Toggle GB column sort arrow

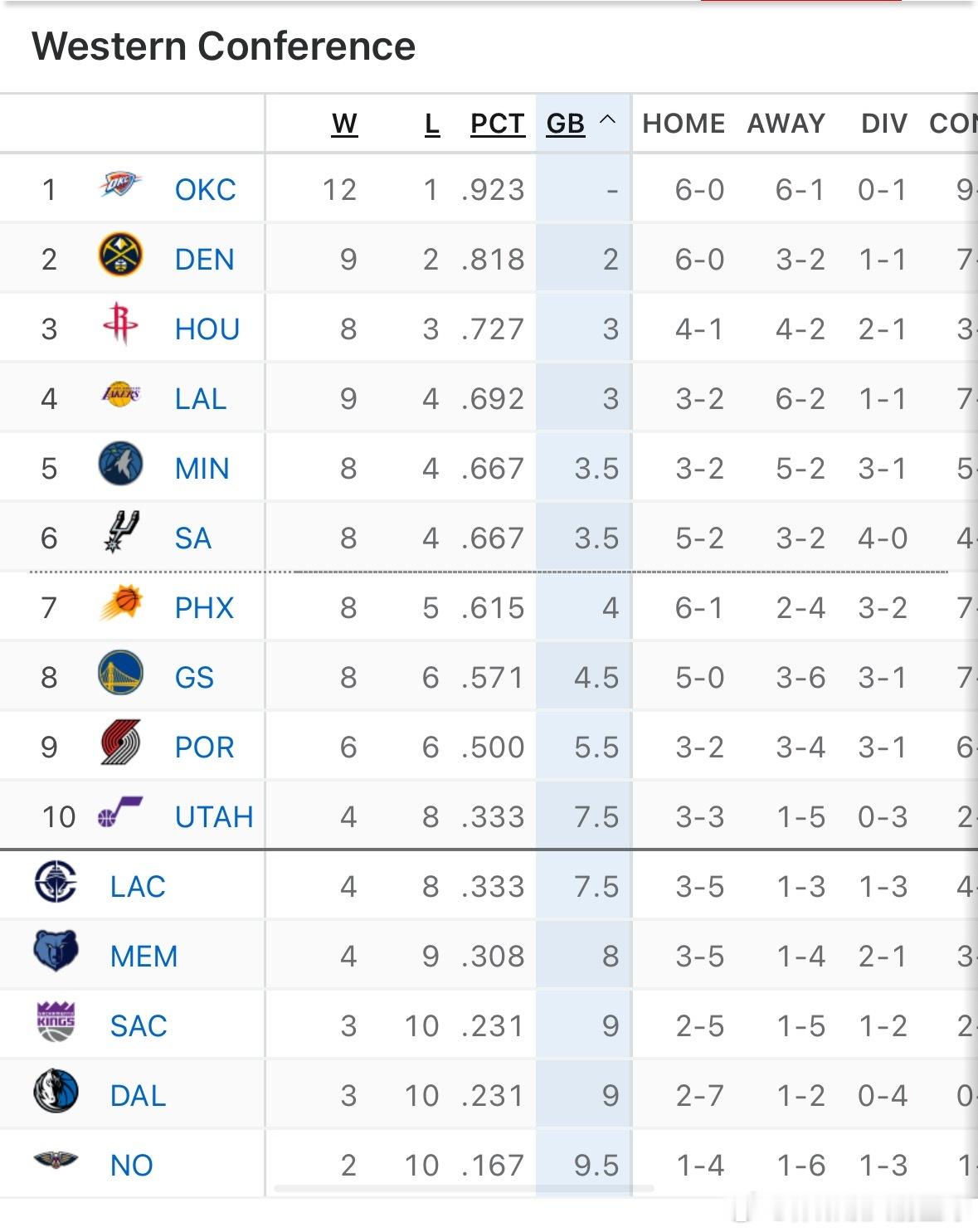[608, 120]
